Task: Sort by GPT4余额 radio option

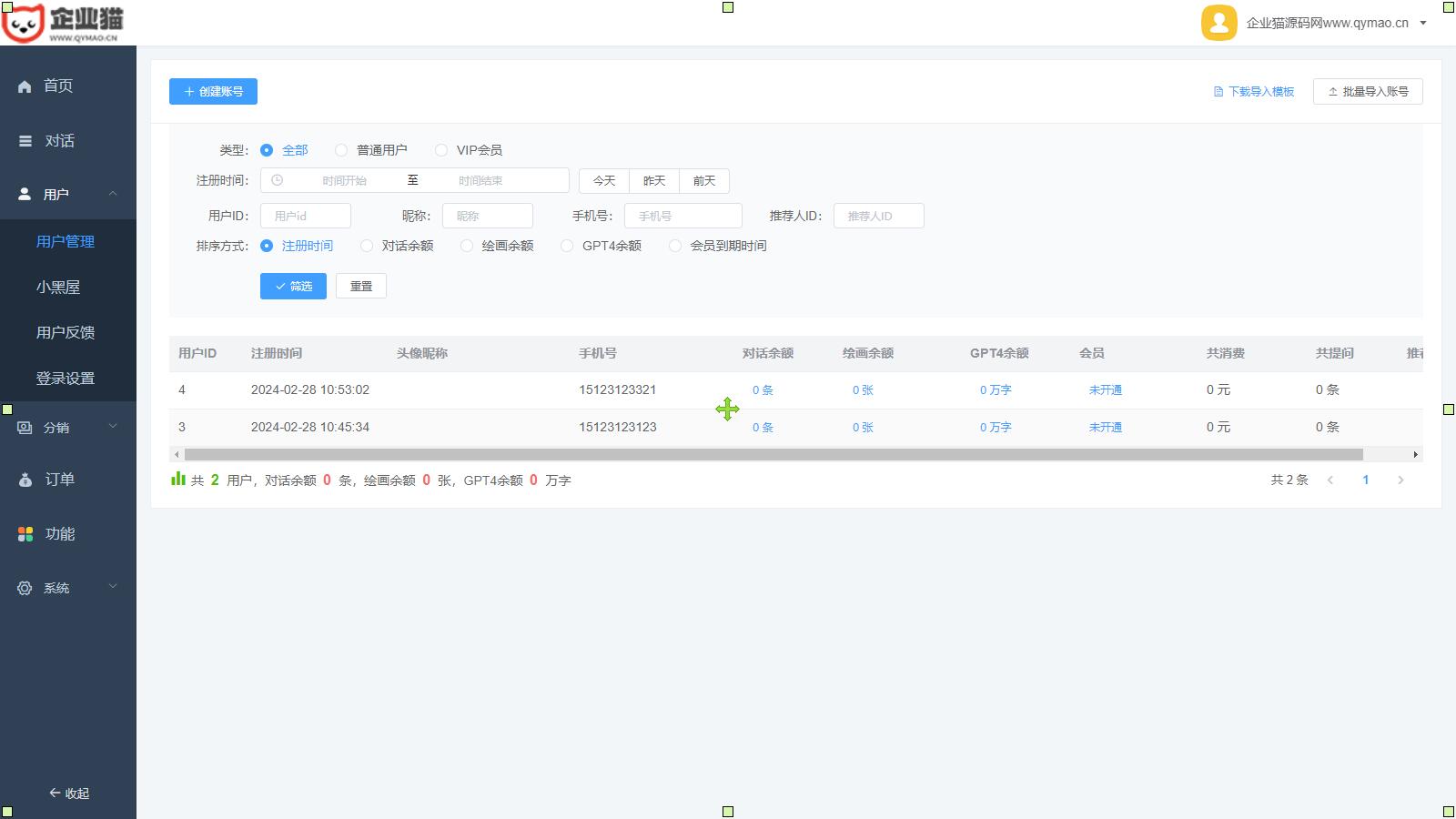Action: click(567, 246)
